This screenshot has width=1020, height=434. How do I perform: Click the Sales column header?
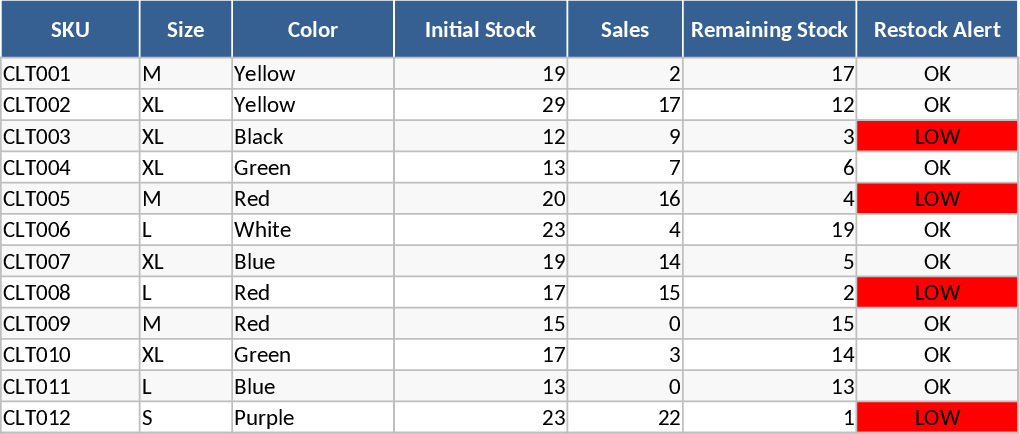[x=625, y=30]
